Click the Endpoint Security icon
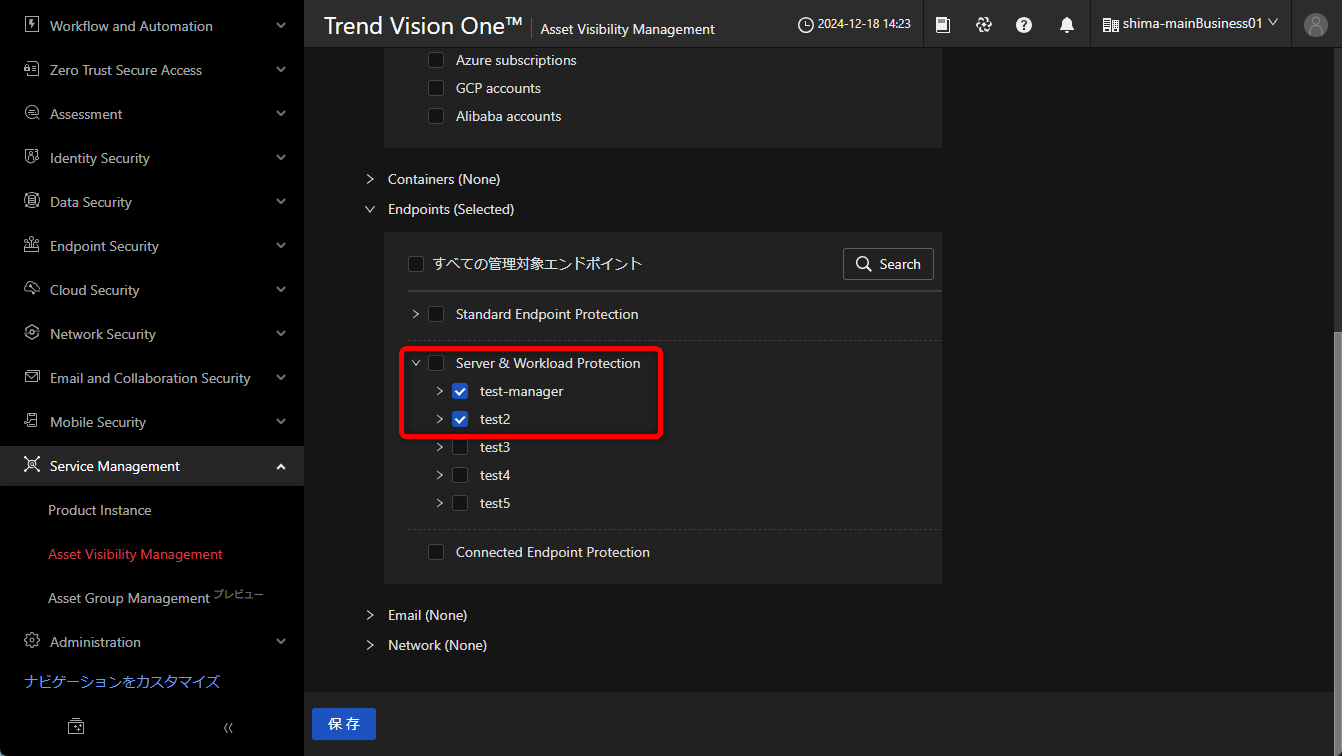1342x756 pixels. (32, 246)
